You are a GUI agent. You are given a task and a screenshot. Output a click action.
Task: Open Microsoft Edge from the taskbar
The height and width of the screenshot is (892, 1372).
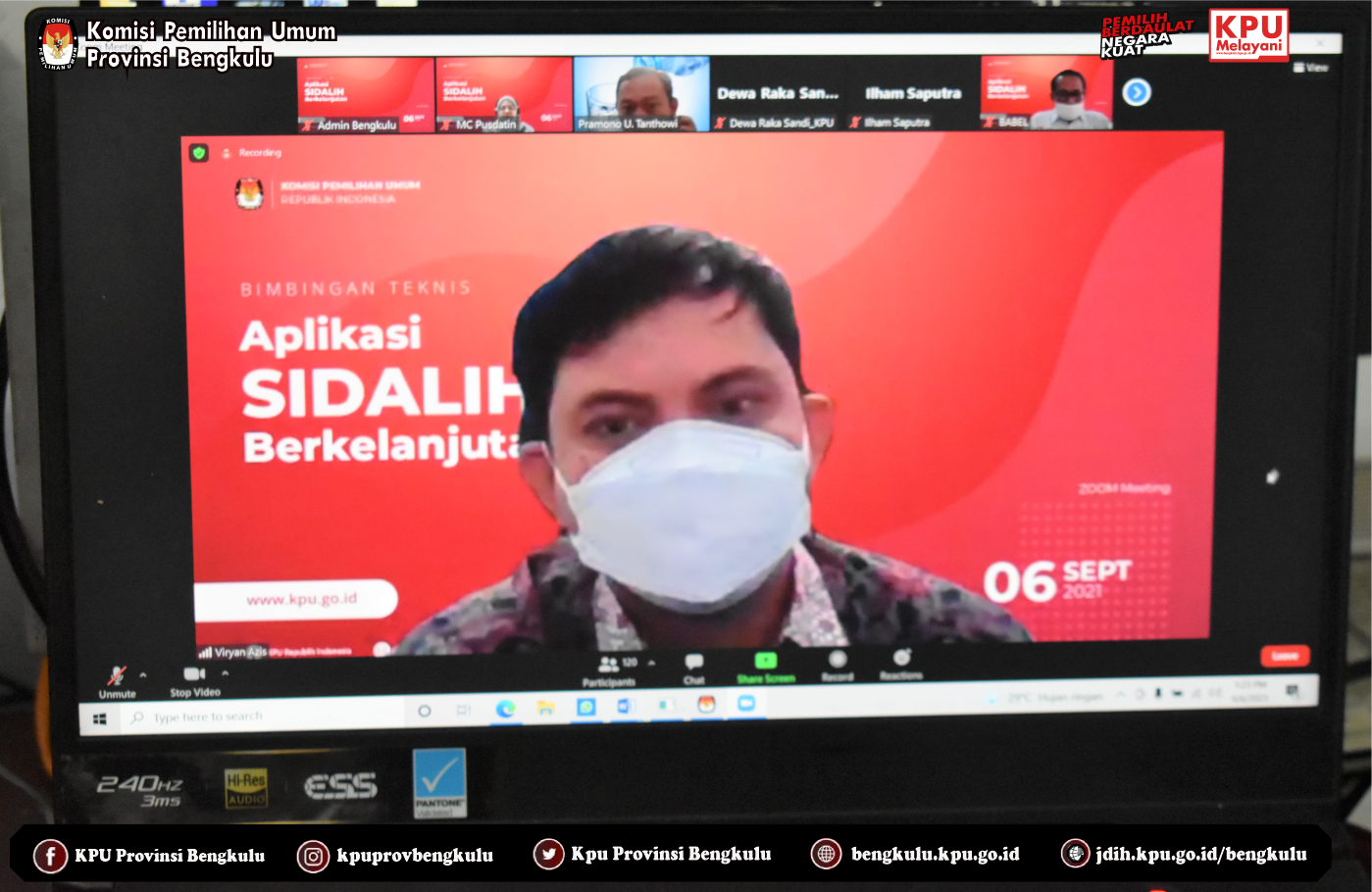[505, 709]
